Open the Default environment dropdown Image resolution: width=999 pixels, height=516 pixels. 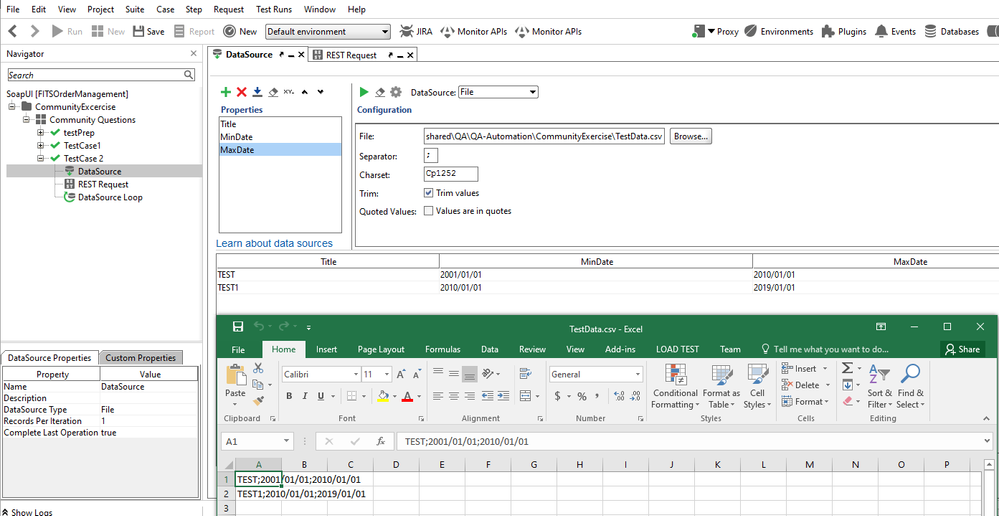pyautogui.click(x=327, y=32)
